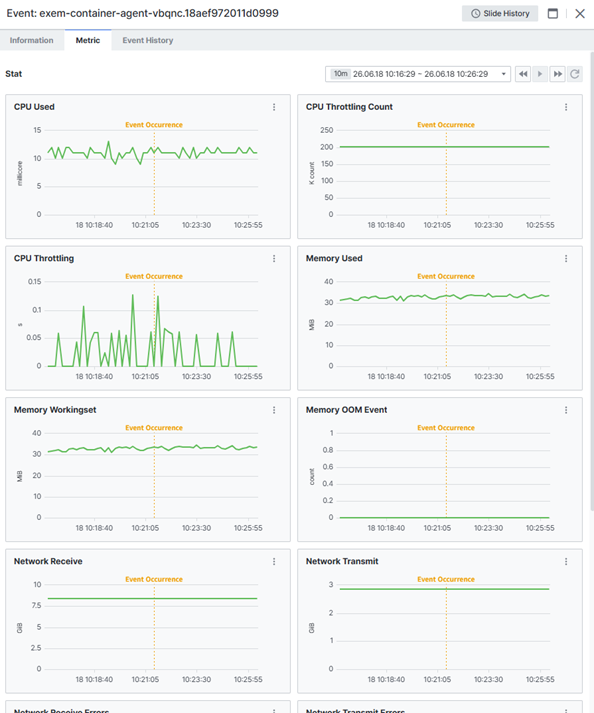Expand the 10m time range dropdown

pos(418,74)
